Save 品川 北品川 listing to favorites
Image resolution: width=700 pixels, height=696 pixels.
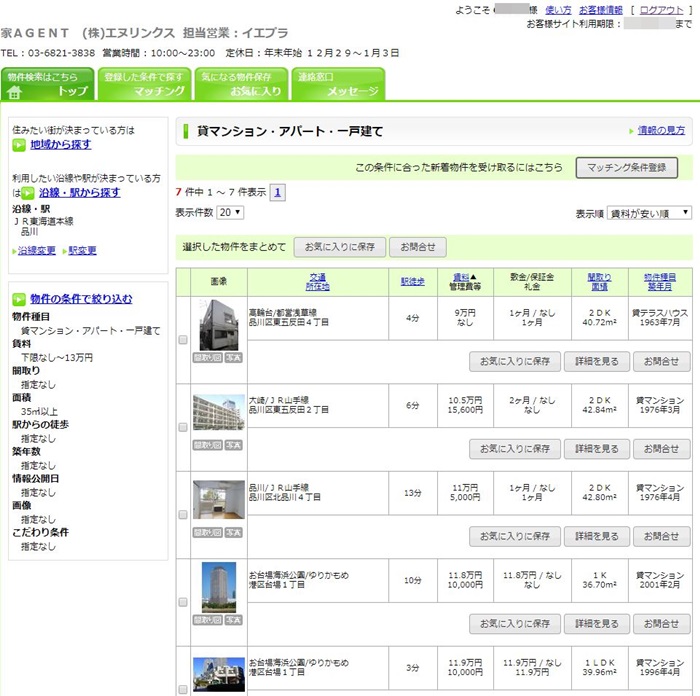[x=515, y=537]
